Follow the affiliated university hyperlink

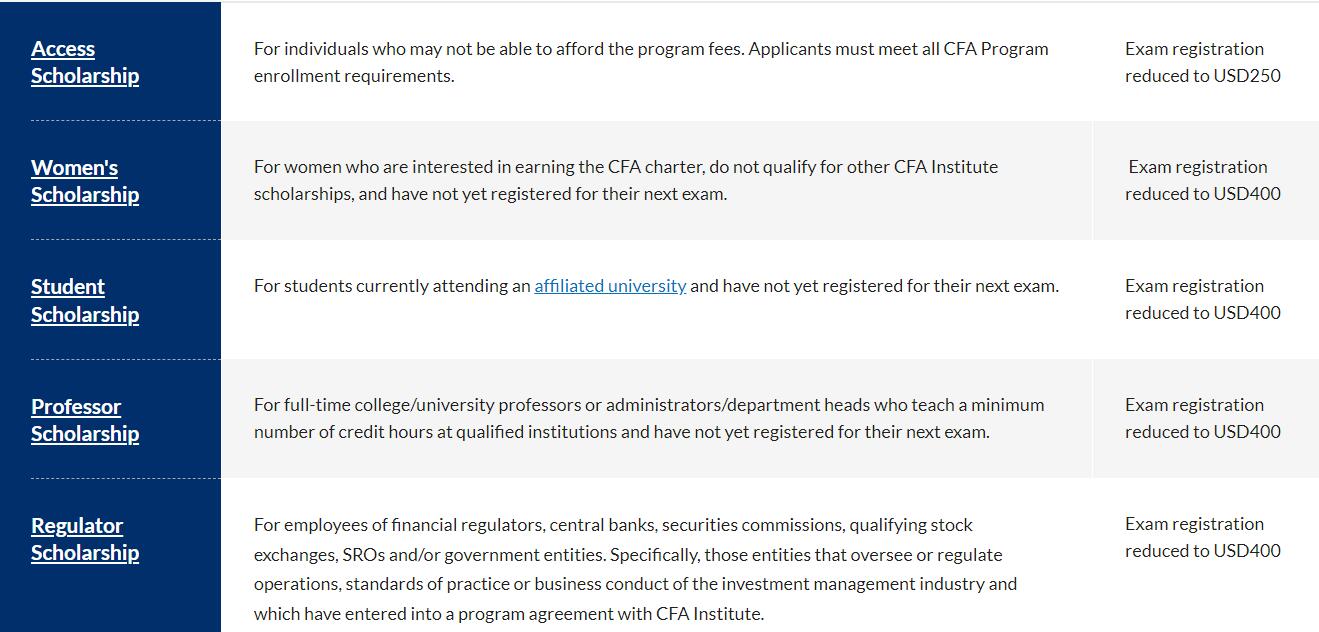point(610,285)
